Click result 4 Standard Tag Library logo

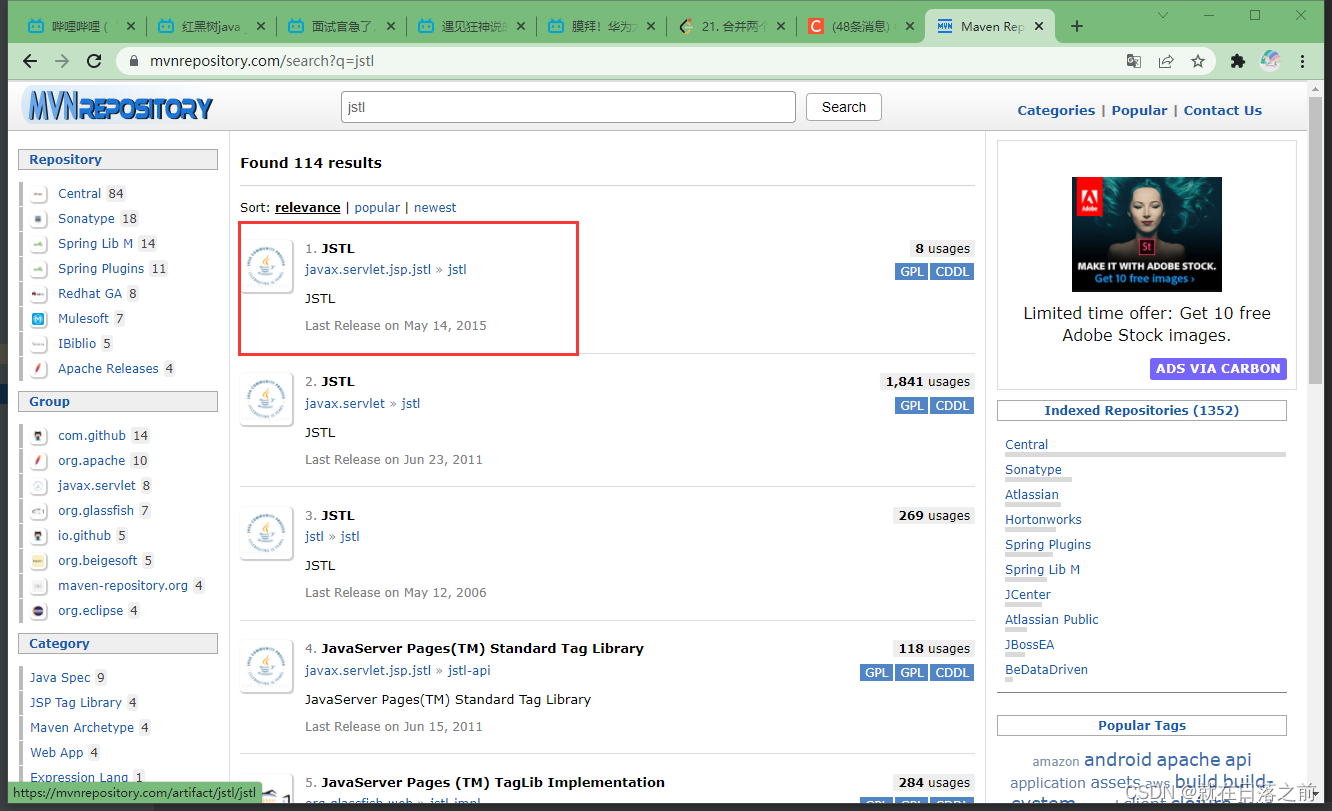click(x=266, y=666)
